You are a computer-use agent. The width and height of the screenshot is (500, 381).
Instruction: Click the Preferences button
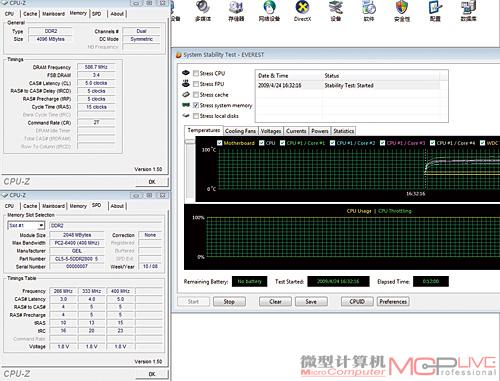tap(393, 302)
